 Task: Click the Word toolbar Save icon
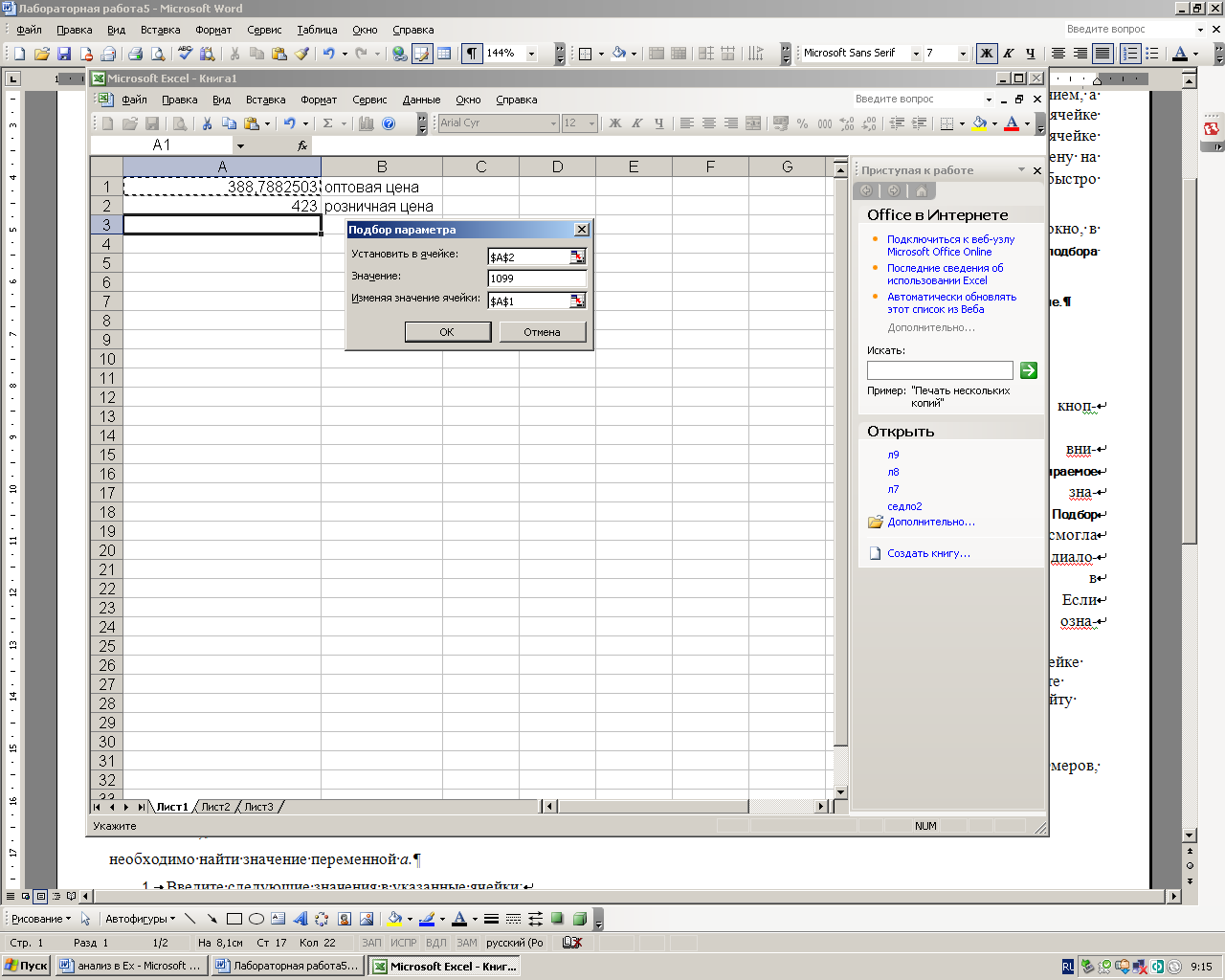64,54
